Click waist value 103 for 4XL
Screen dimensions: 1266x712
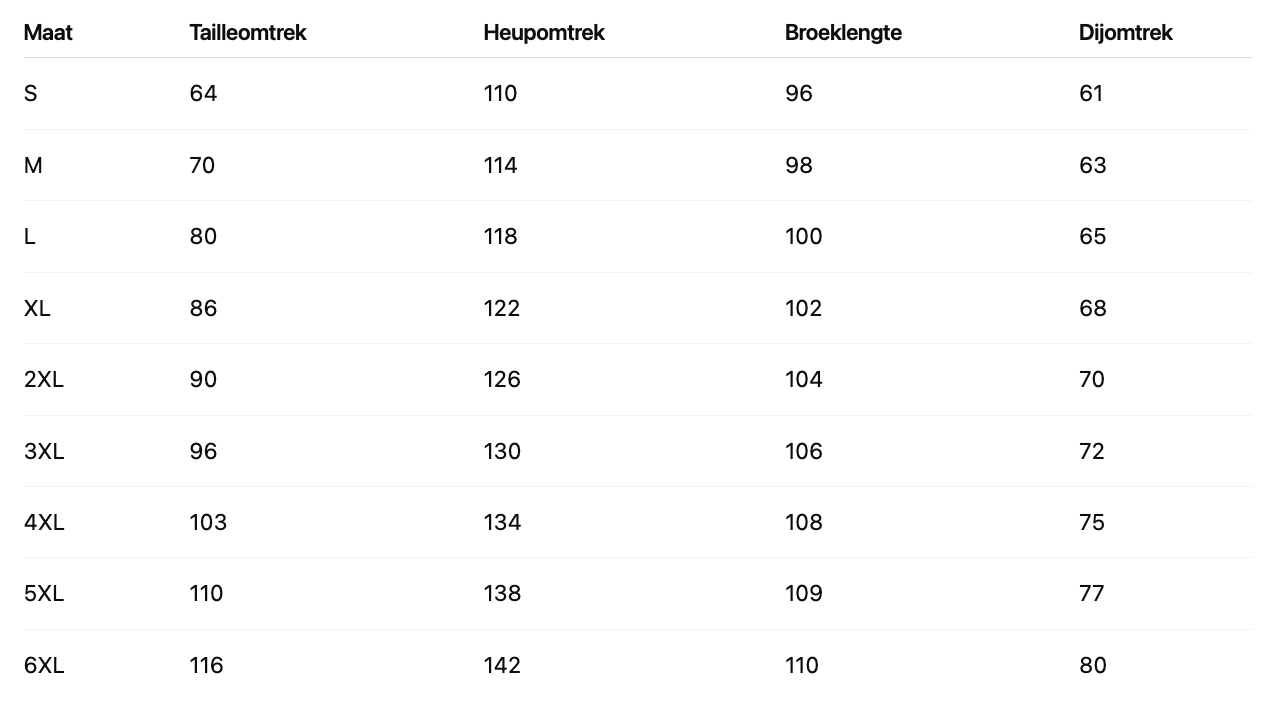208,522
